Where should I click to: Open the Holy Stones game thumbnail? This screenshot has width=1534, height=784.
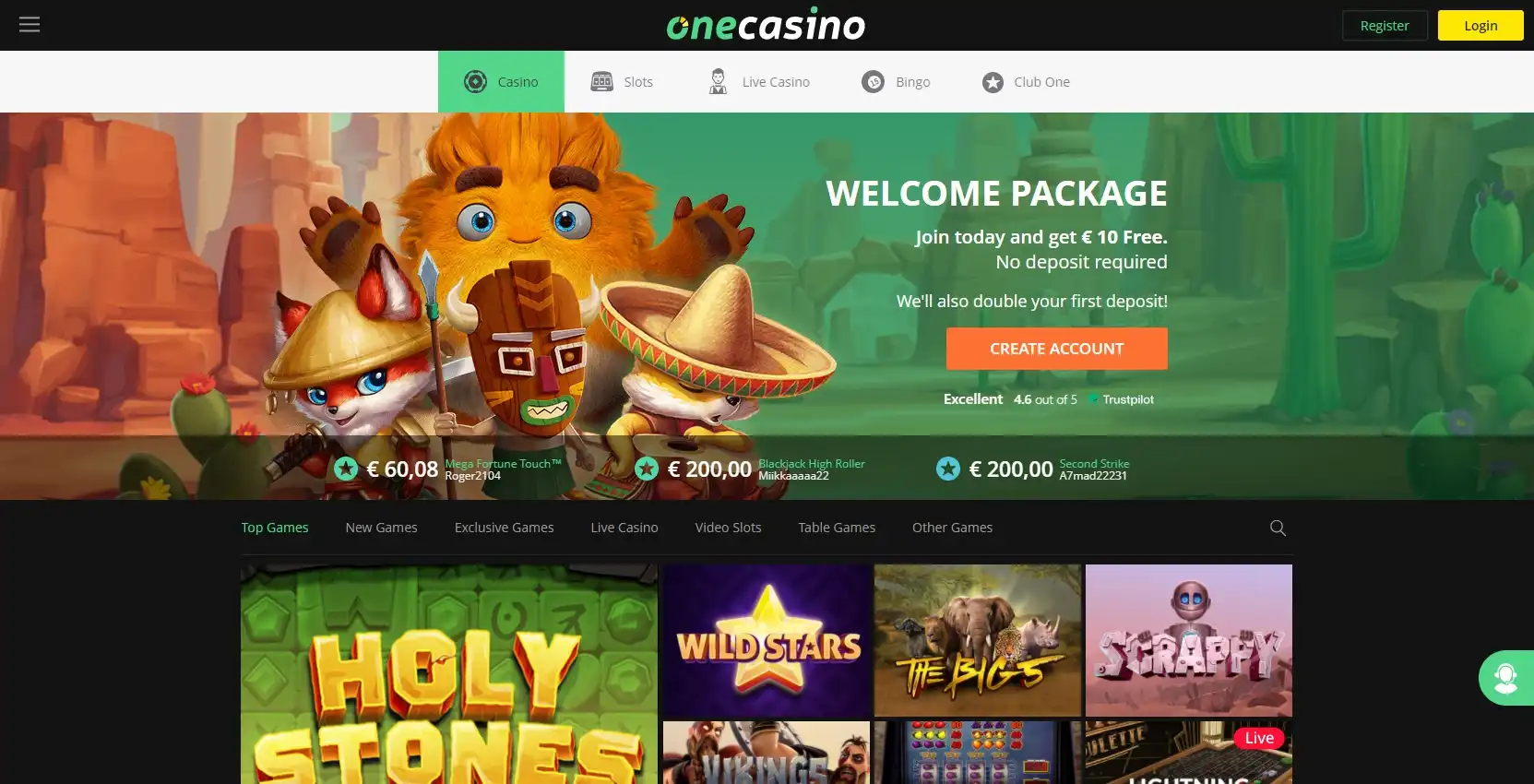[449, 674]
